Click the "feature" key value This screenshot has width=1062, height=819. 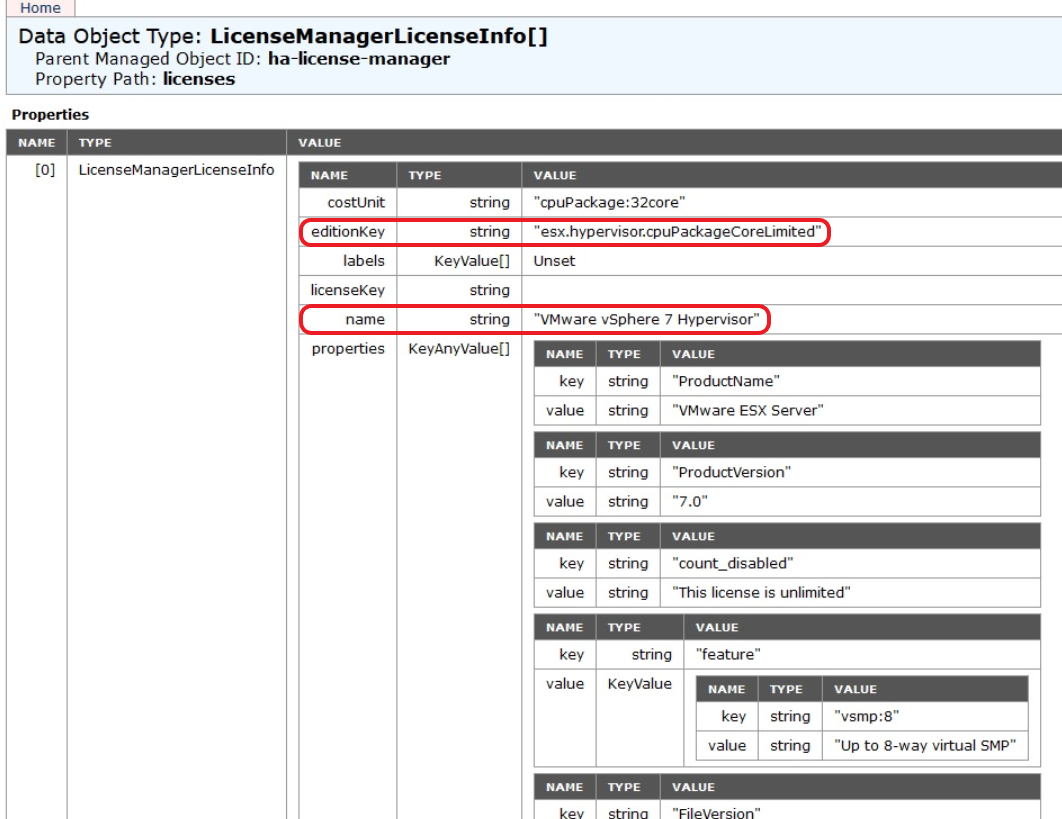click(x=728, y=655)
